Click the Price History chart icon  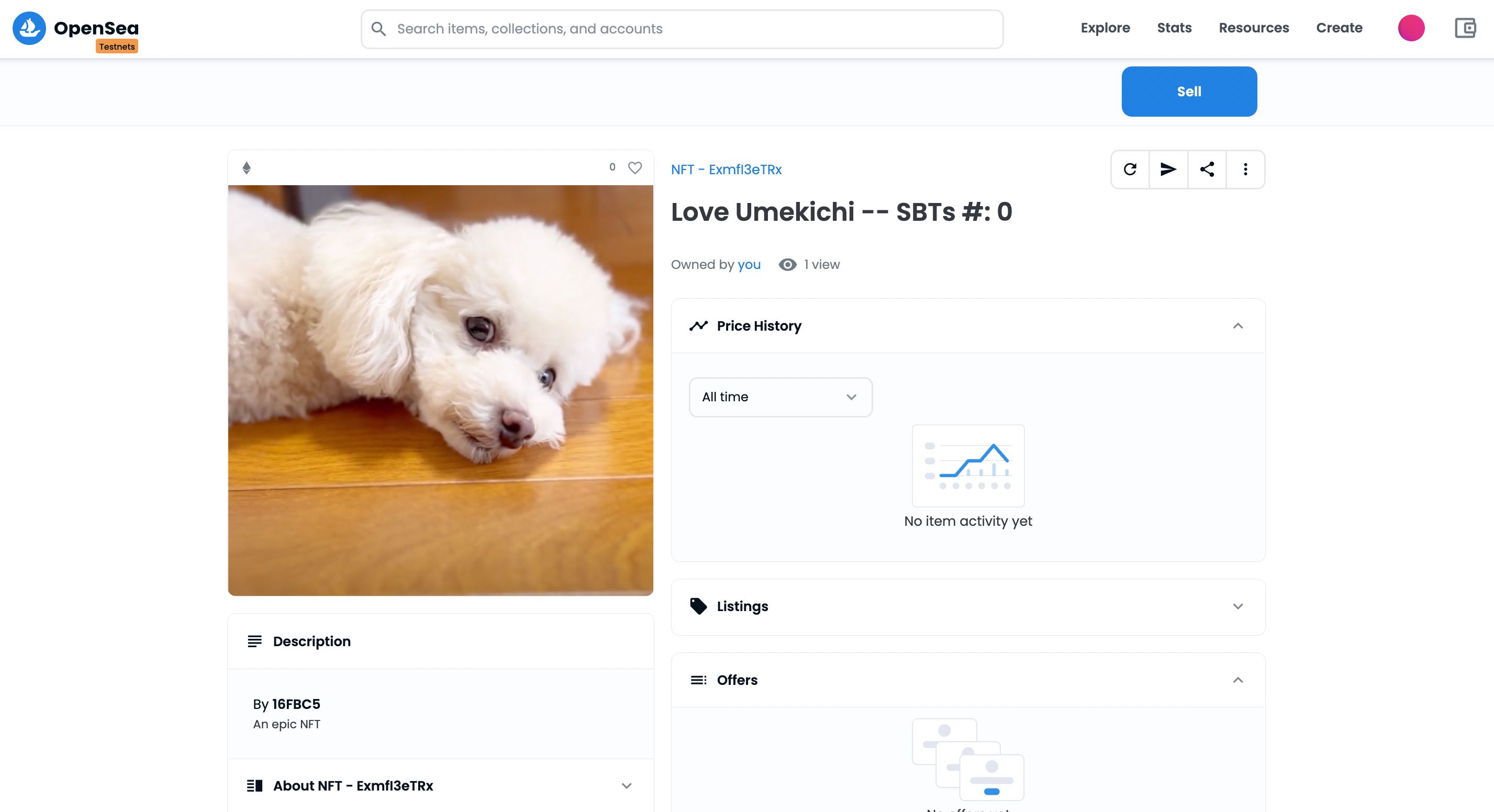click(x=698, y=326)
